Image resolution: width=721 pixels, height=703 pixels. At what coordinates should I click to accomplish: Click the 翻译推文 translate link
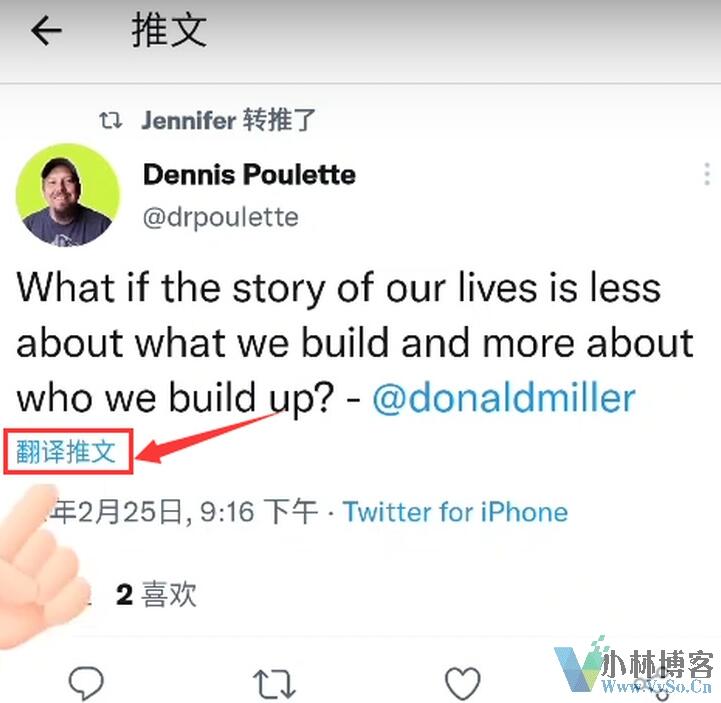(x=66, y=451)
